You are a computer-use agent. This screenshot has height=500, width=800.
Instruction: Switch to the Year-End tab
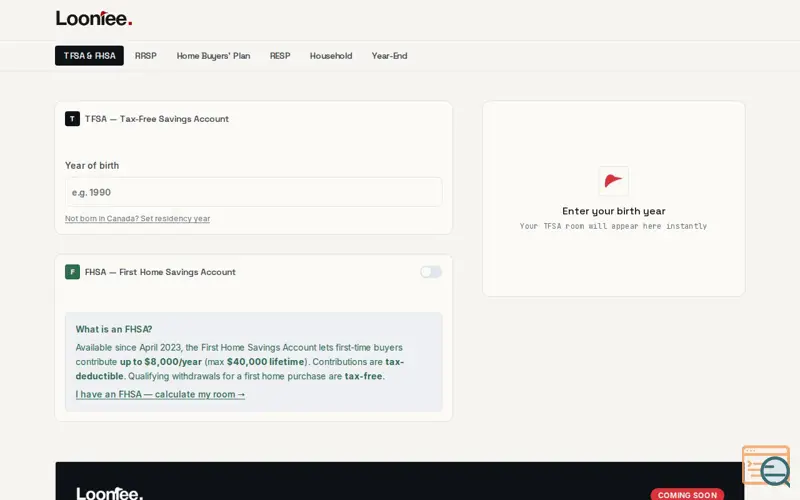pyautogui.click(x=389, y=56)
